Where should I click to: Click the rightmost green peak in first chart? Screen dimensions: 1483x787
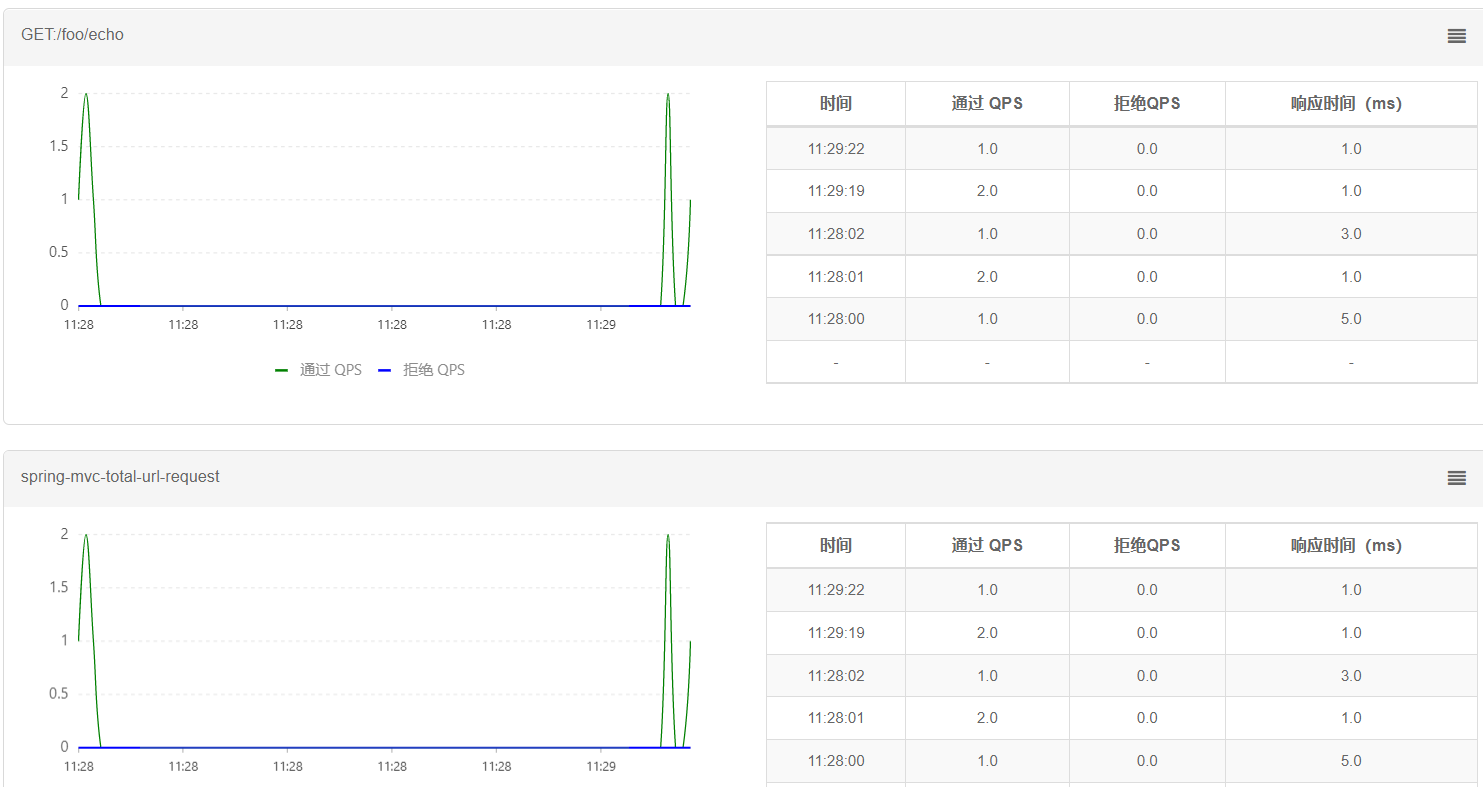click(668, 95)
